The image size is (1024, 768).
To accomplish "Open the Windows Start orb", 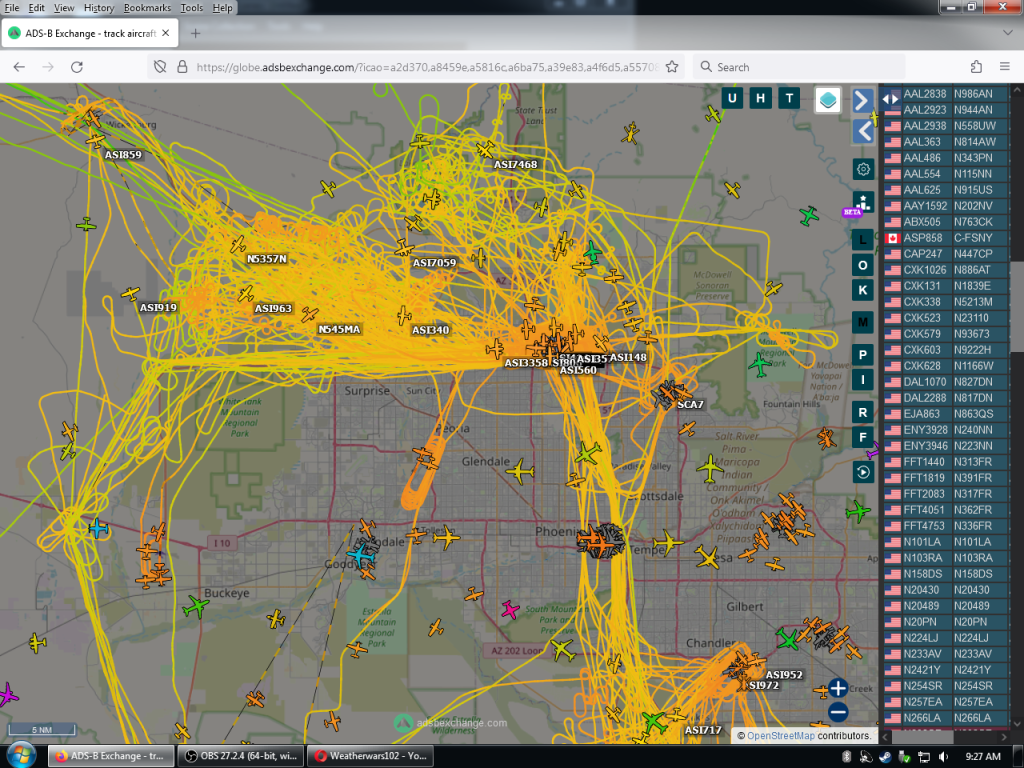I will point(22,756).
